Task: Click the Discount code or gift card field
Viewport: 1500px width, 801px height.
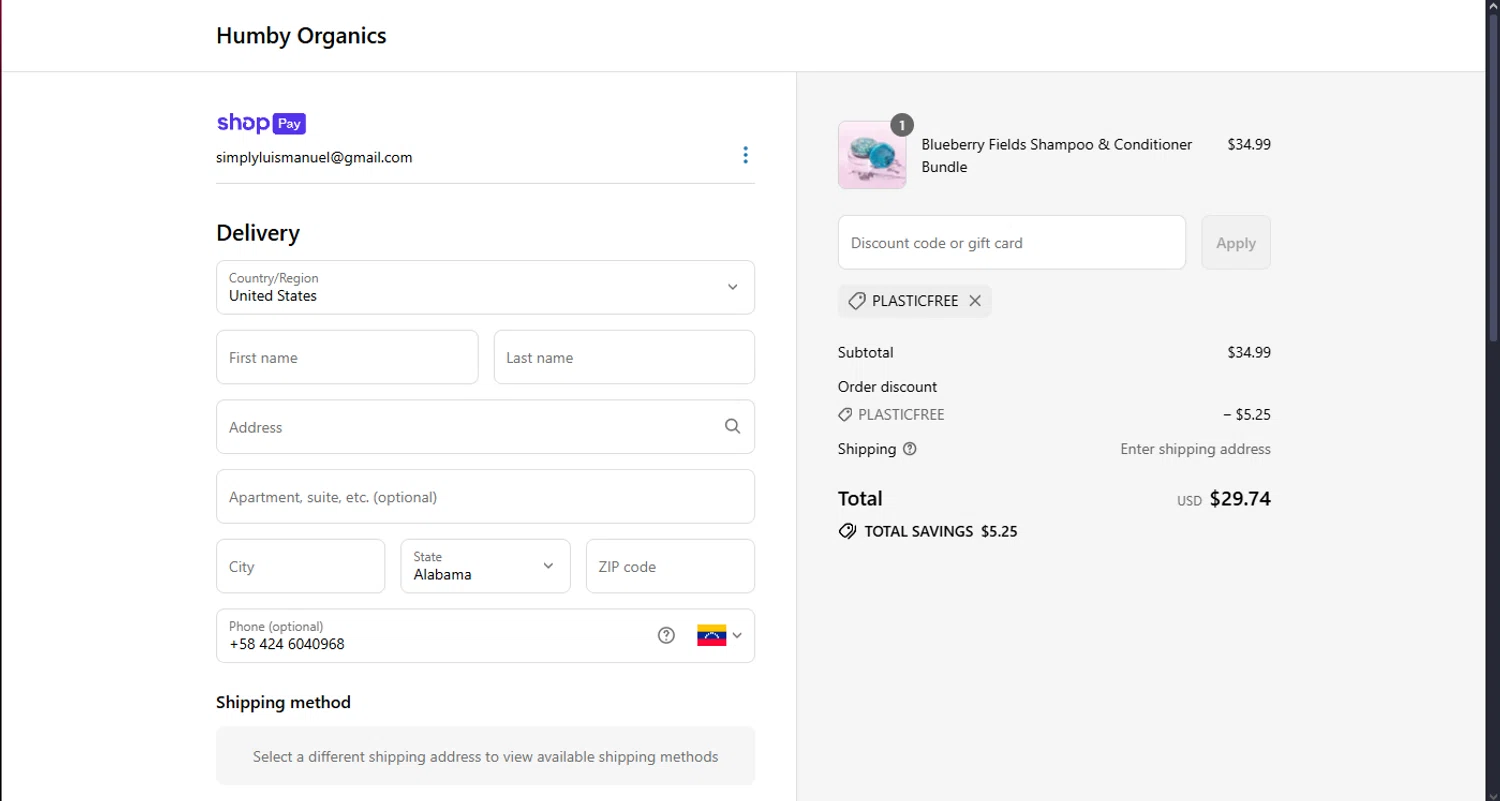Action: click(1012, 242)
